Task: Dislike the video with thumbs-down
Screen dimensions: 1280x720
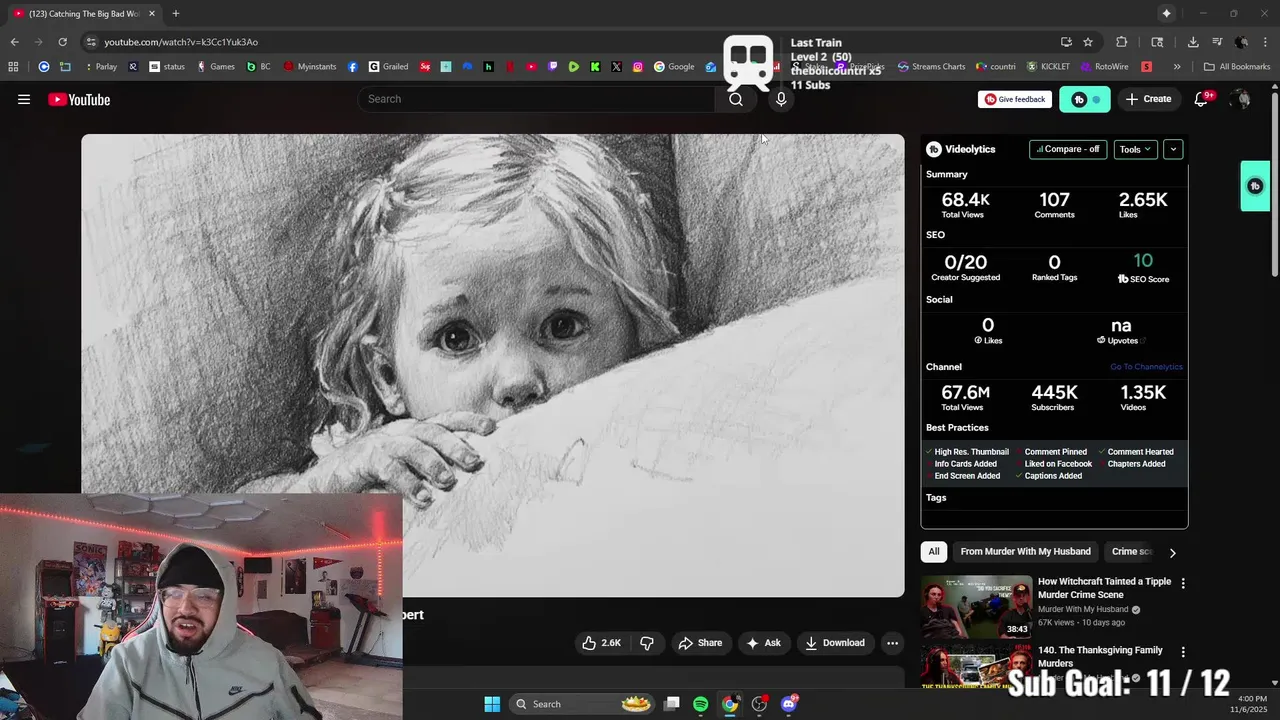Action: (x=647, y=643)
